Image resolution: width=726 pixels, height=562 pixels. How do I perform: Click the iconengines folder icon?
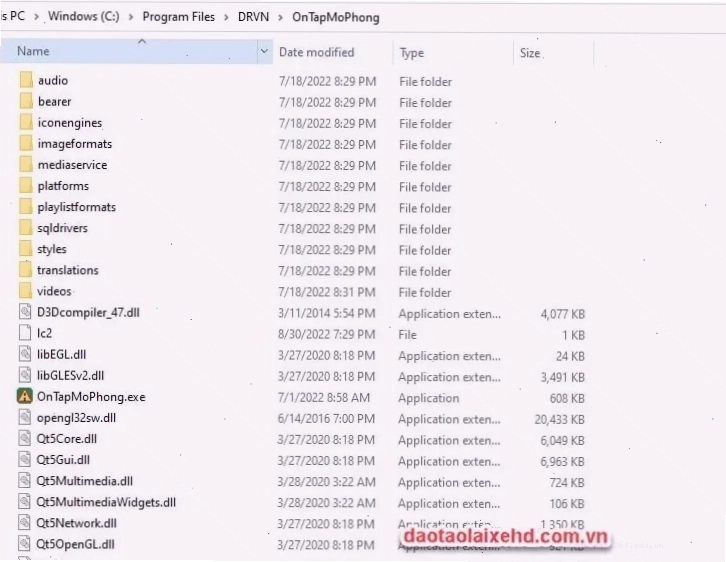(x=26, y=122)
